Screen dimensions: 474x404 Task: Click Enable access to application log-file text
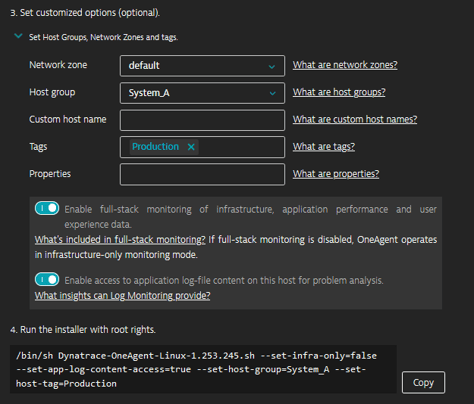tap(224, 281)
